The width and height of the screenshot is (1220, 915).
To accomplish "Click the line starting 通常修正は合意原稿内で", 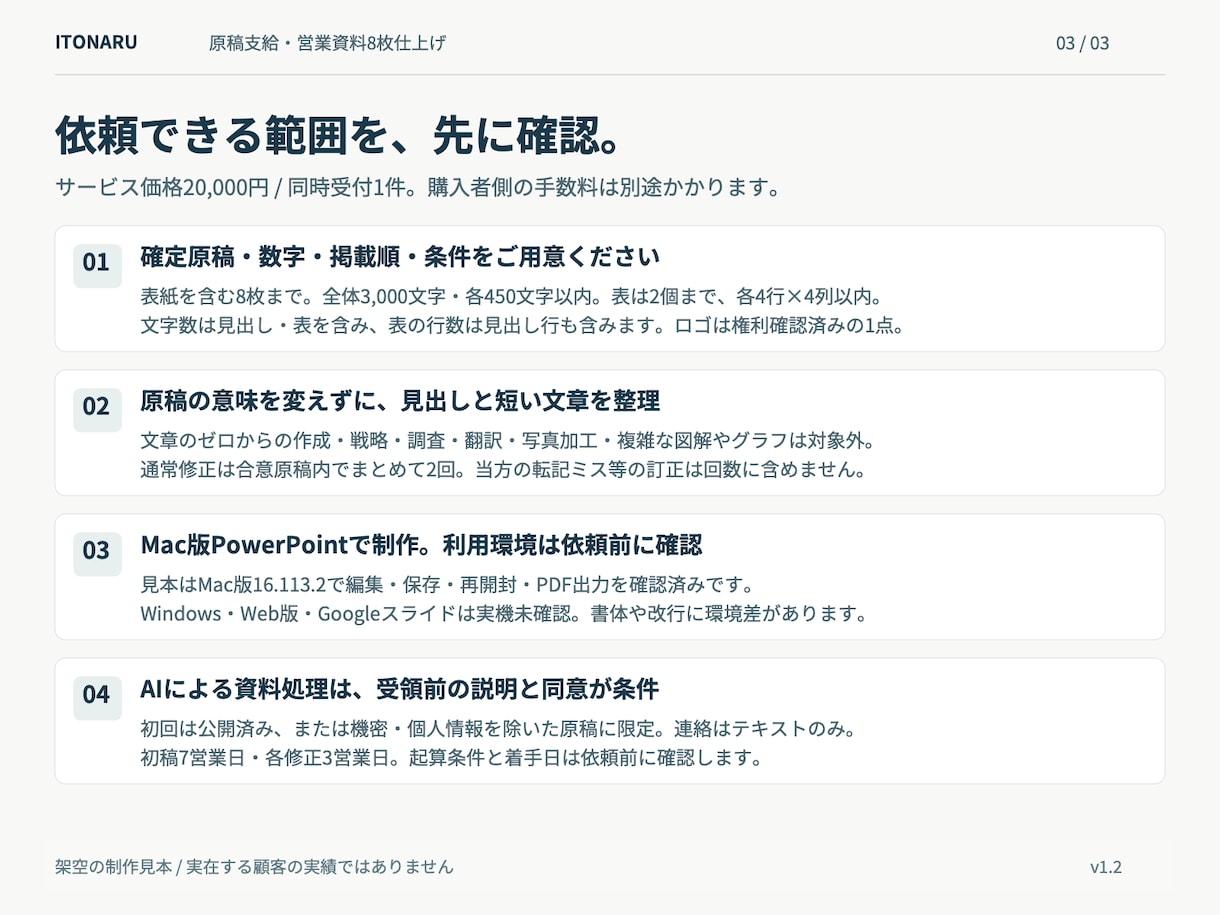I will point(502,469).
